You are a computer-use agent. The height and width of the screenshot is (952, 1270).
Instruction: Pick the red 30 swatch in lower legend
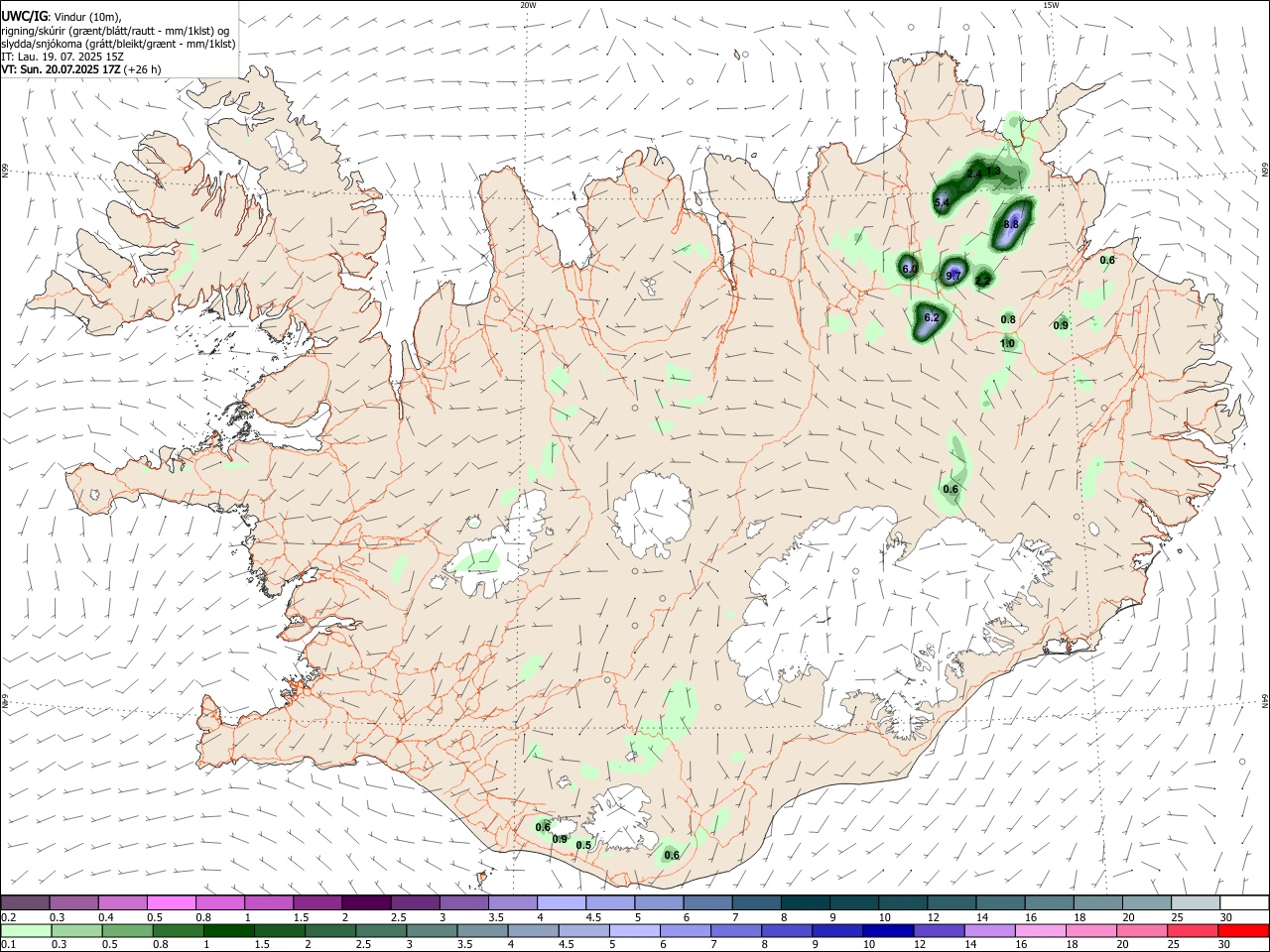coord(1244,930)
